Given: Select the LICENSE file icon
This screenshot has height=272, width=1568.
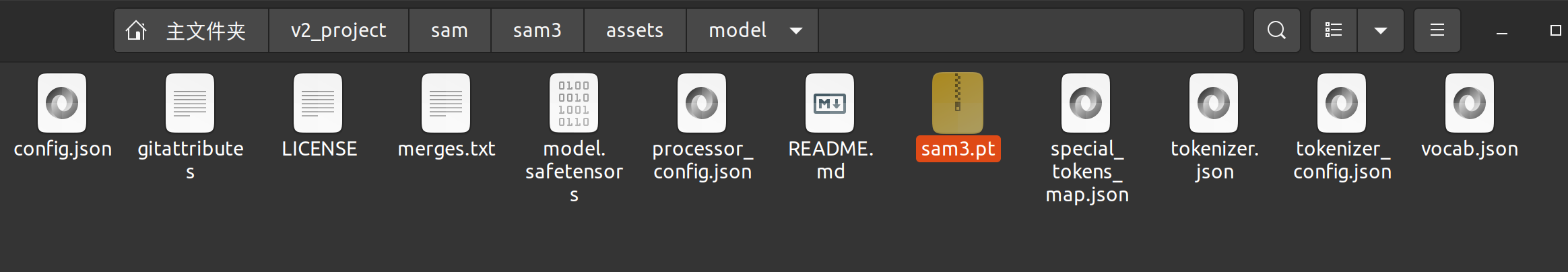Looking at the screenshot, I should pos(318,103).
